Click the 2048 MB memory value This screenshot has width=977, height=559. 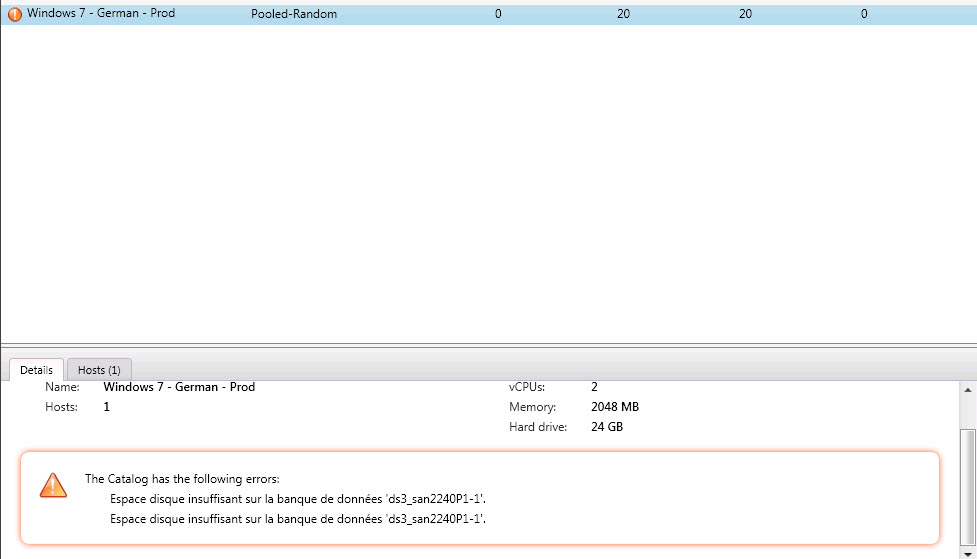(x=615, y=407)
